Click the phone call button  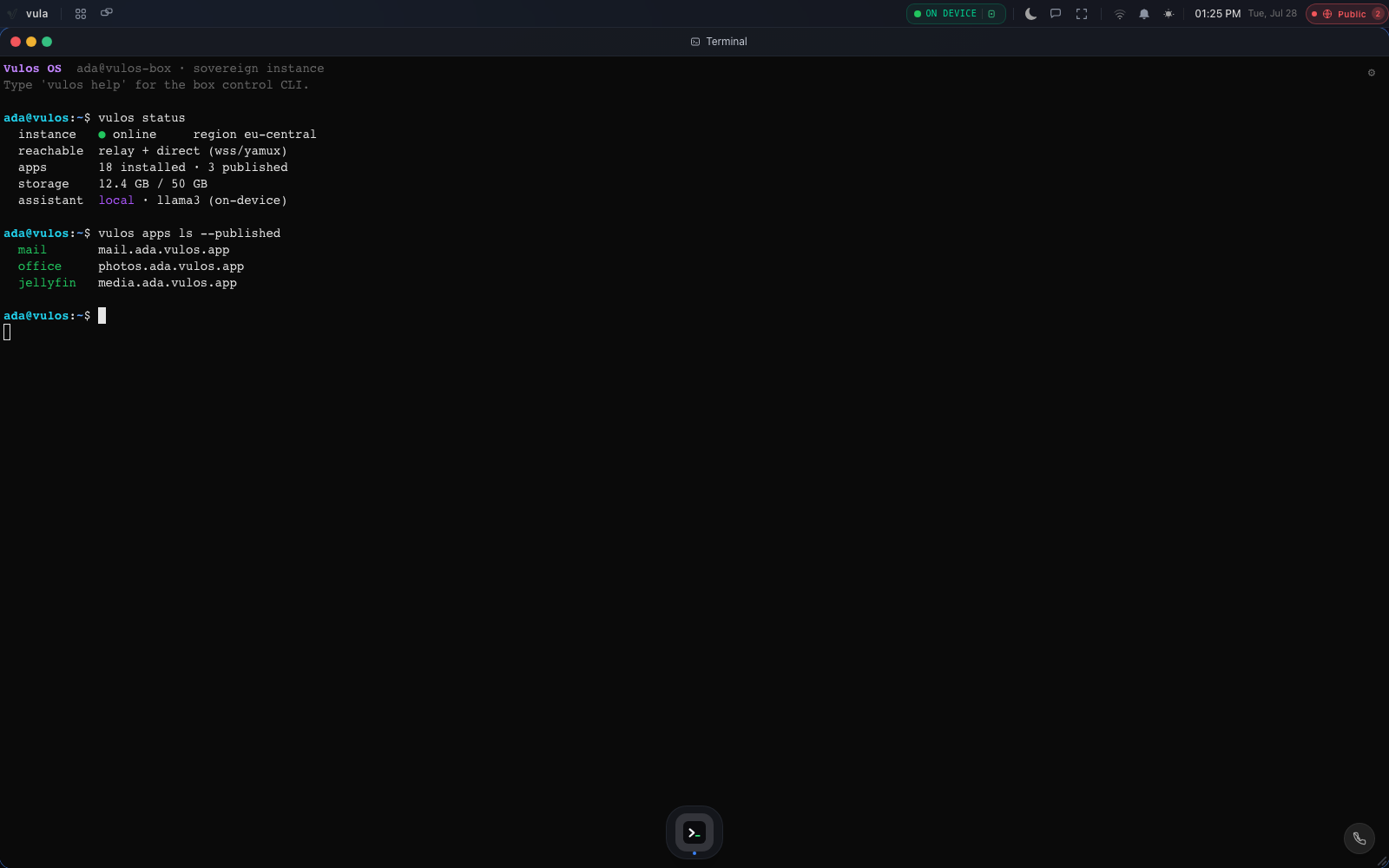(1359, 838)
